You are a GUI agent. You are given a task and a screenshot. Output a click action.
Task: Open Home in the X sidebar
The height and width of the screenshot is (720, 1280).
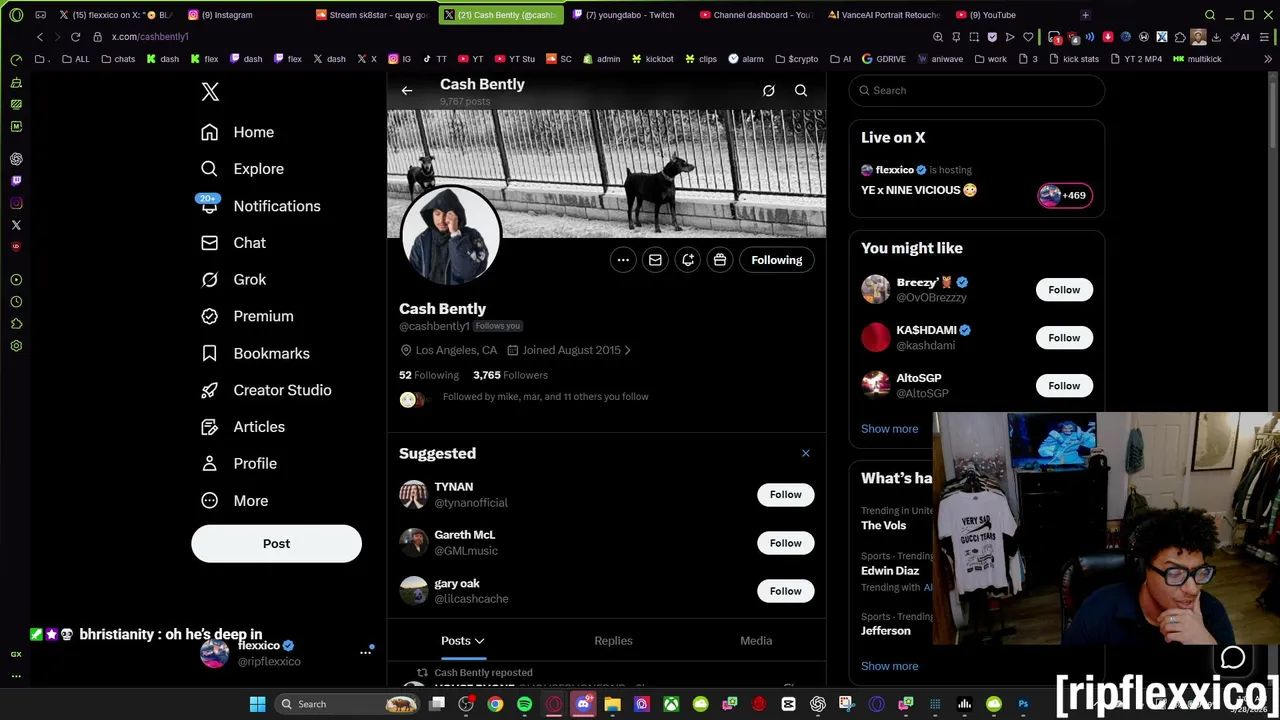[x=237, y=132]
